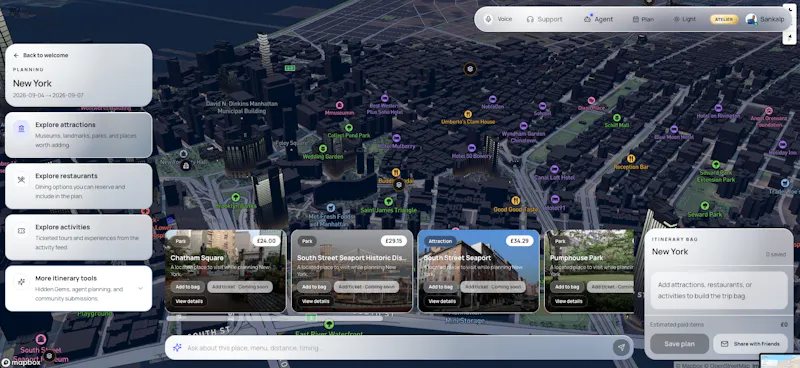Click the Voice microphone icon

[x=488, y=19]
